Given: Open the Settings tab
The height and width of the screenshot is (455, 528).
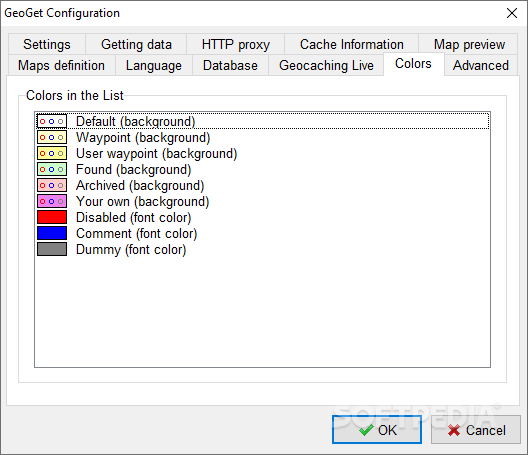Looking at the screenshot, I should coord(47,44).
